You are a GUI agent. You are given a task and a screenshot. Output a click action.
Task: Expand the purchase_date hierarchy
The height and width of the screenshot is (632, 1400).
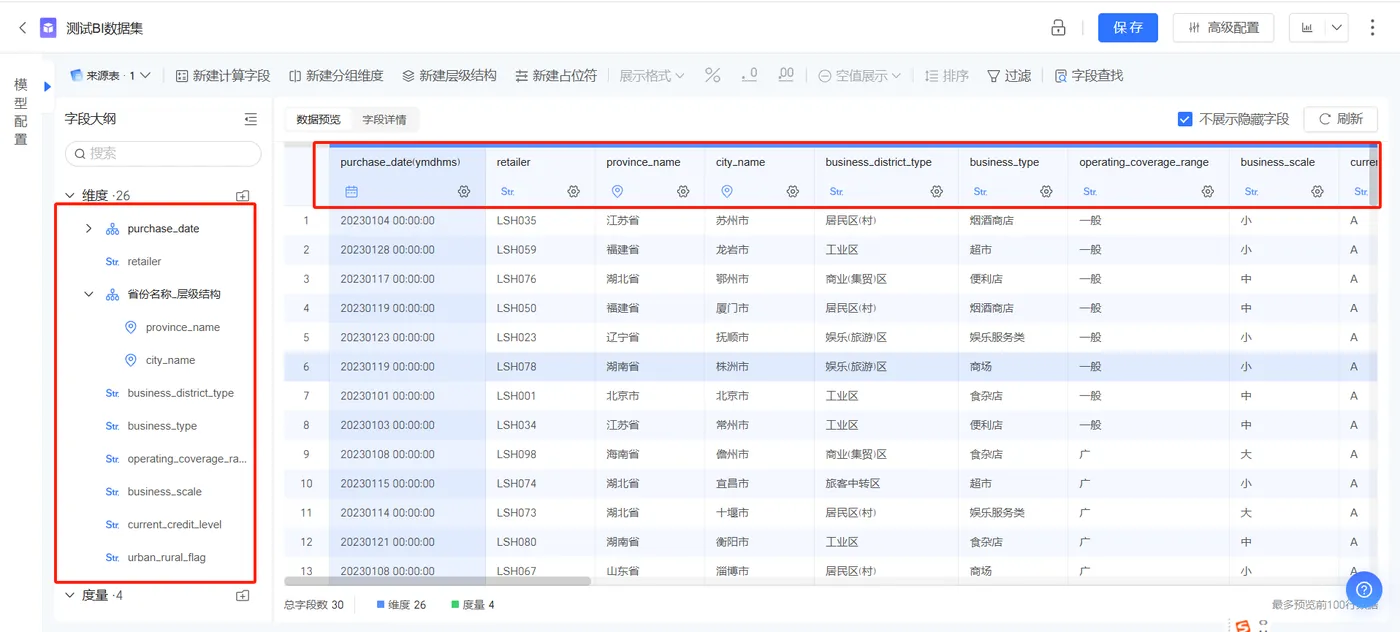(x=88, y=229)
